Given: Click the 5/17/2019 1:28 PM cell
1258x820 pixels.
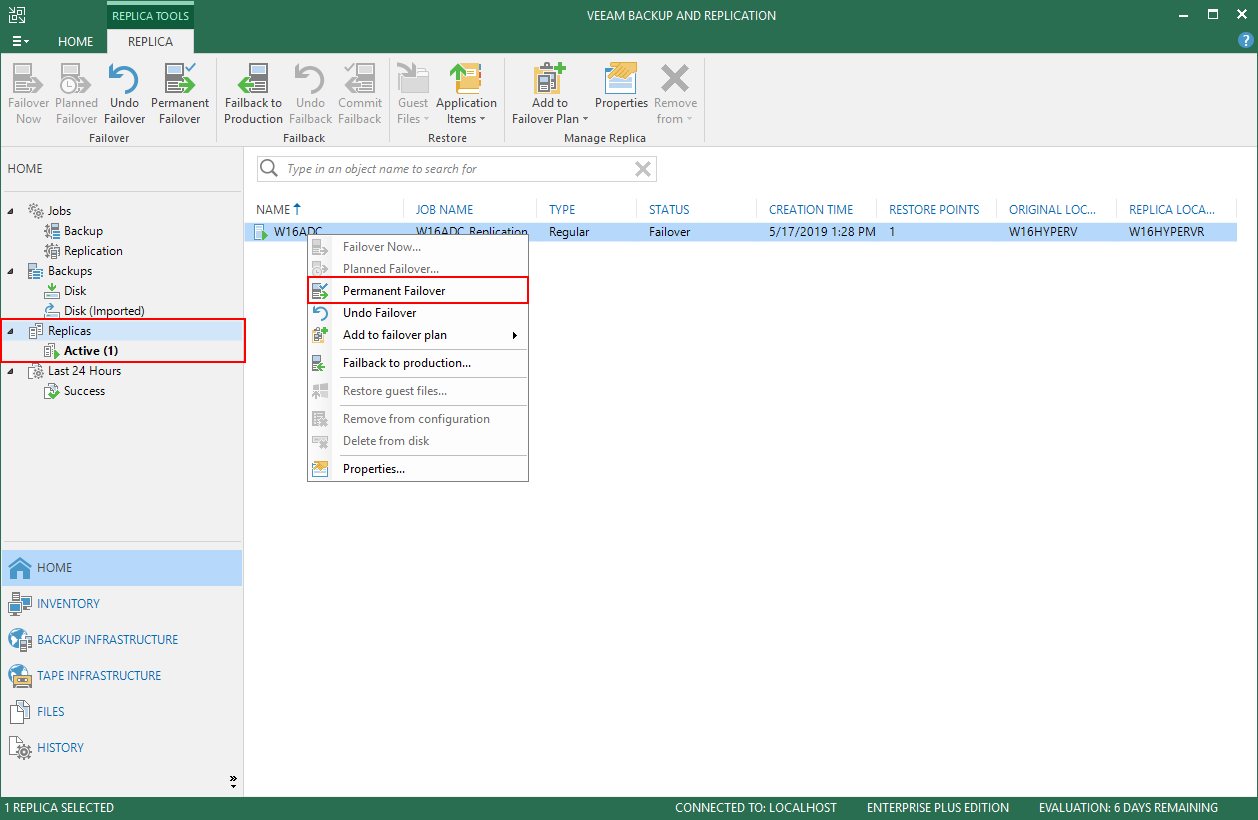Looking at the screenshot, I should [x=822, y=232].
